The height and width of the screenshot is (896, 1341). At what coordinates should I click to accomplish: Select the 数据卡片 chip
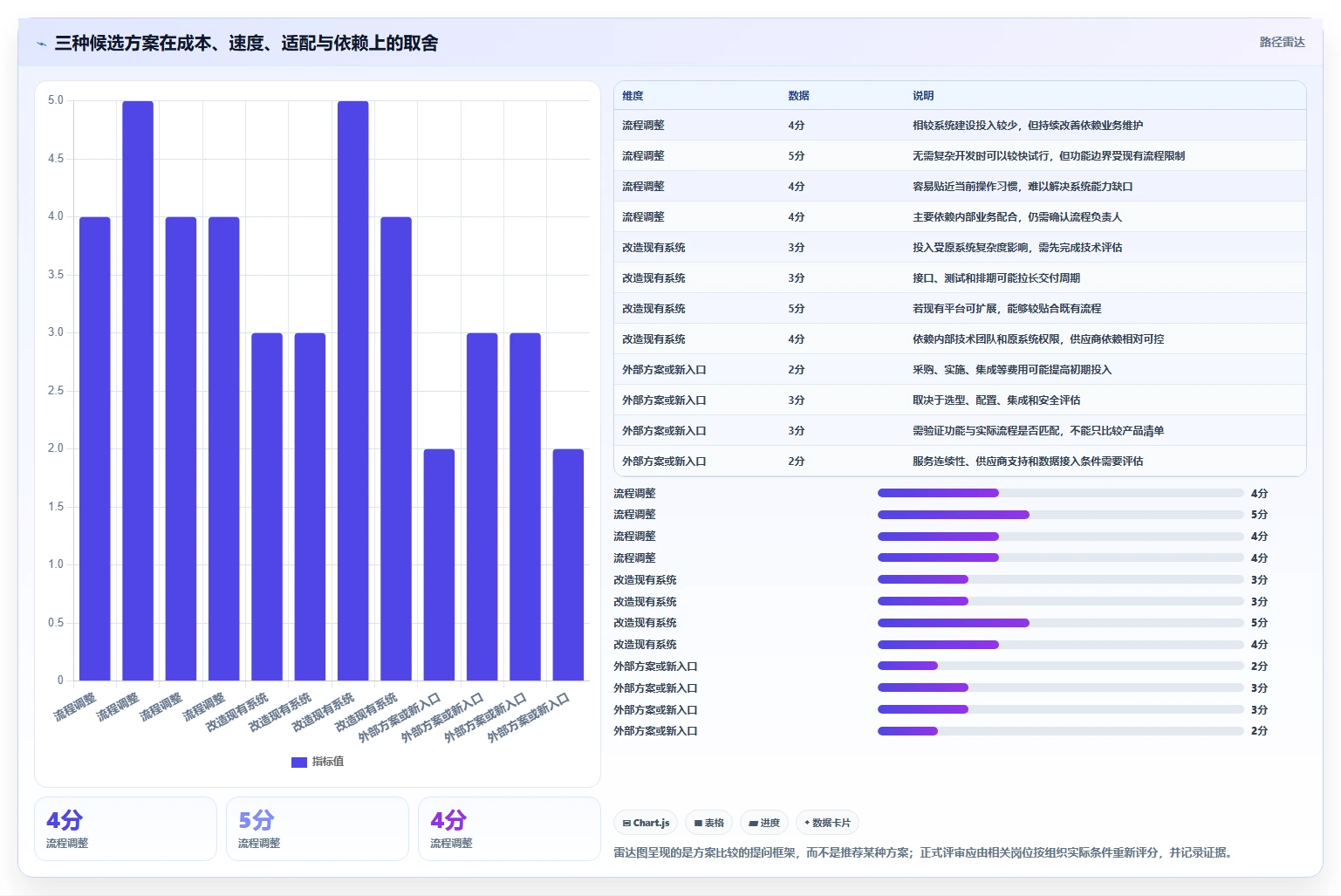827,823
